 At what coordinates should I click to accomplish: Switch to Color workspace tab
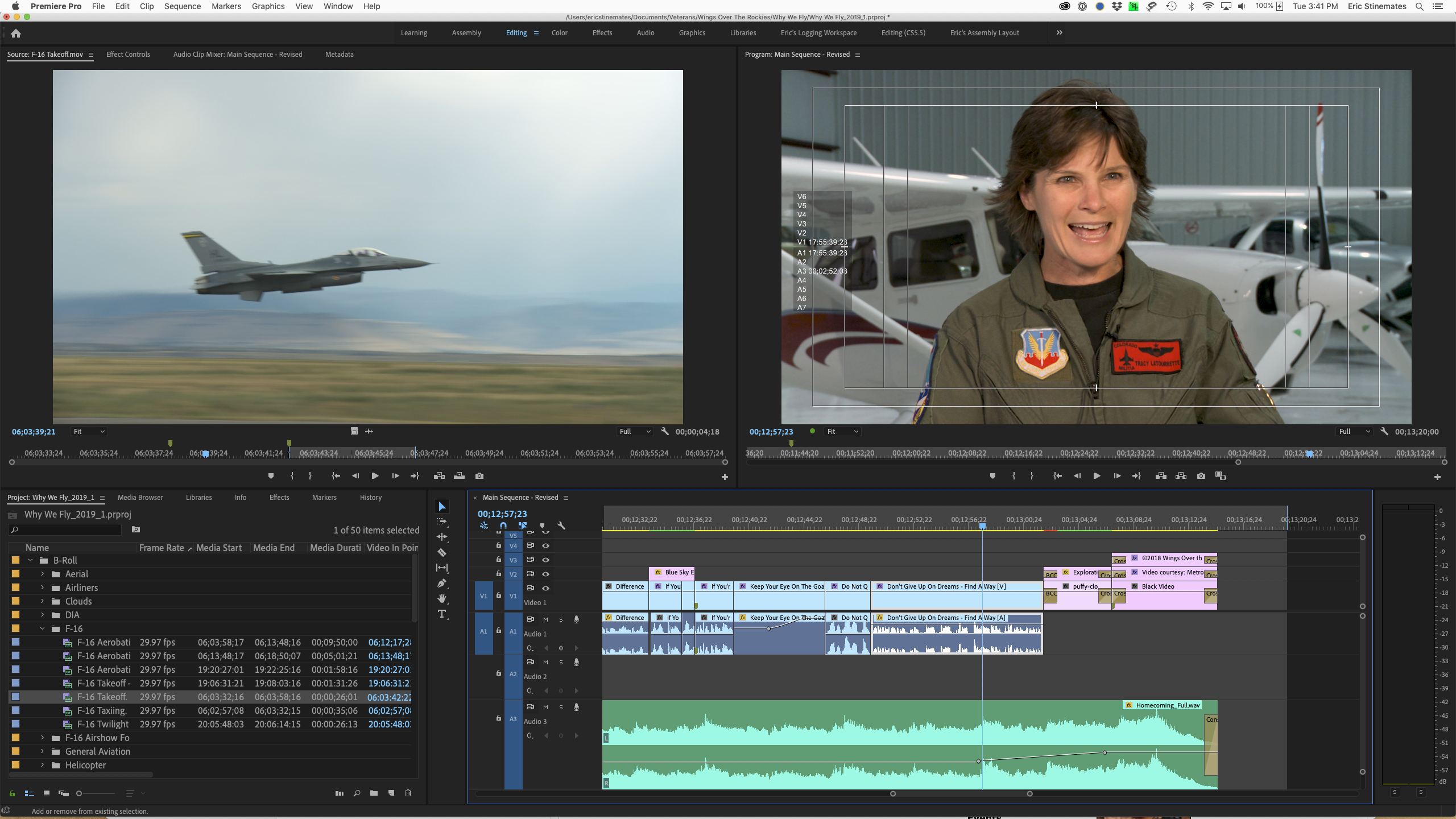tap(559, 33)
